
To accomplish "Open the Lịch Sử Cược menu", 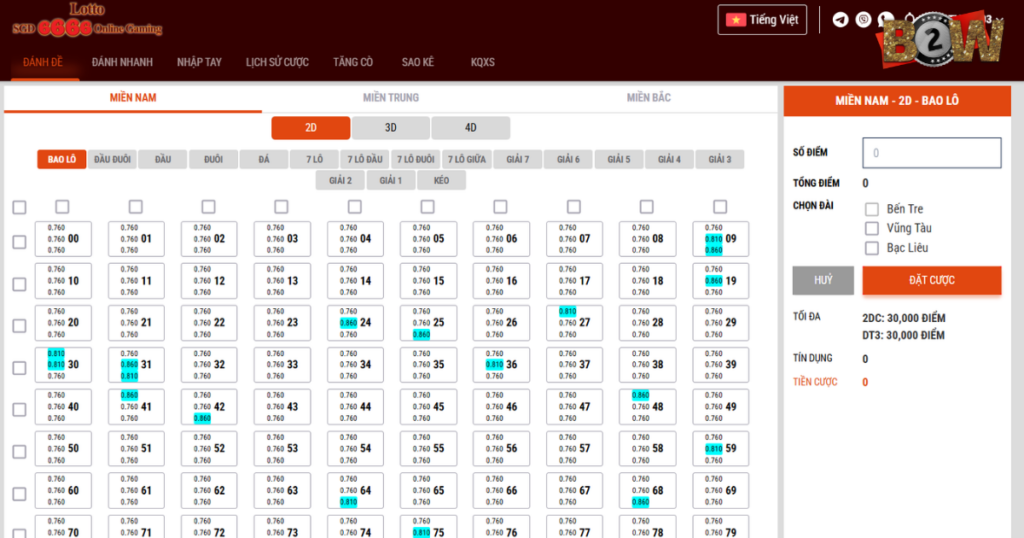I will point(277,62).
